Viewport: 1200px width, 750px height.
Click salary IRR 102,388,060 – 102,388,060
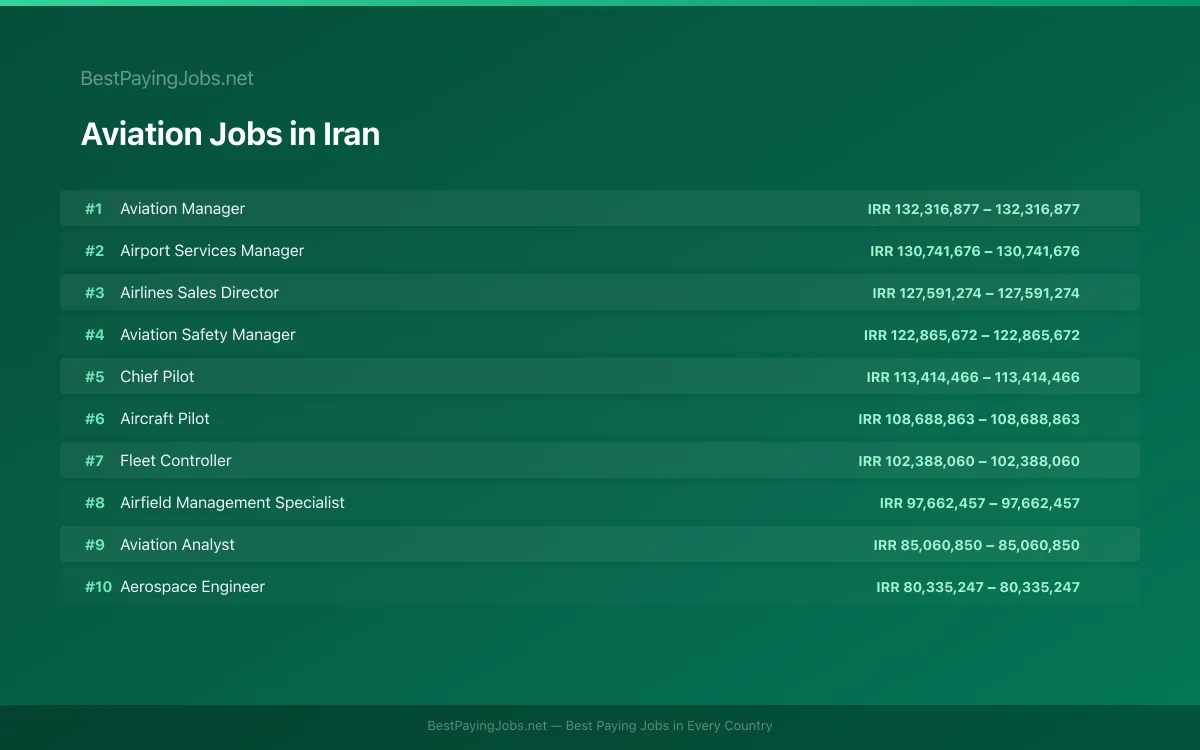[x=969, y=461]
